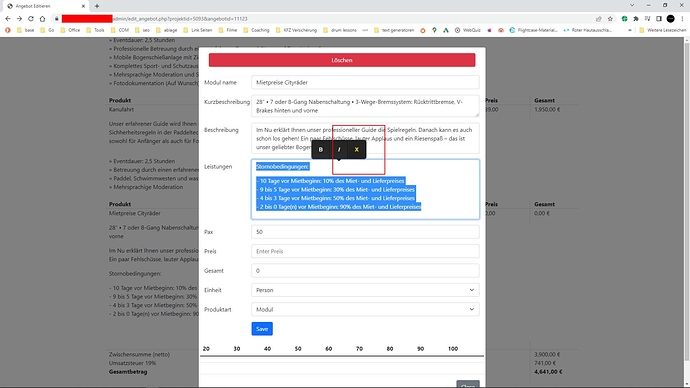Open the Chrome three-dot menu
This screenshot has width=690, height=388.
[682, 18]
